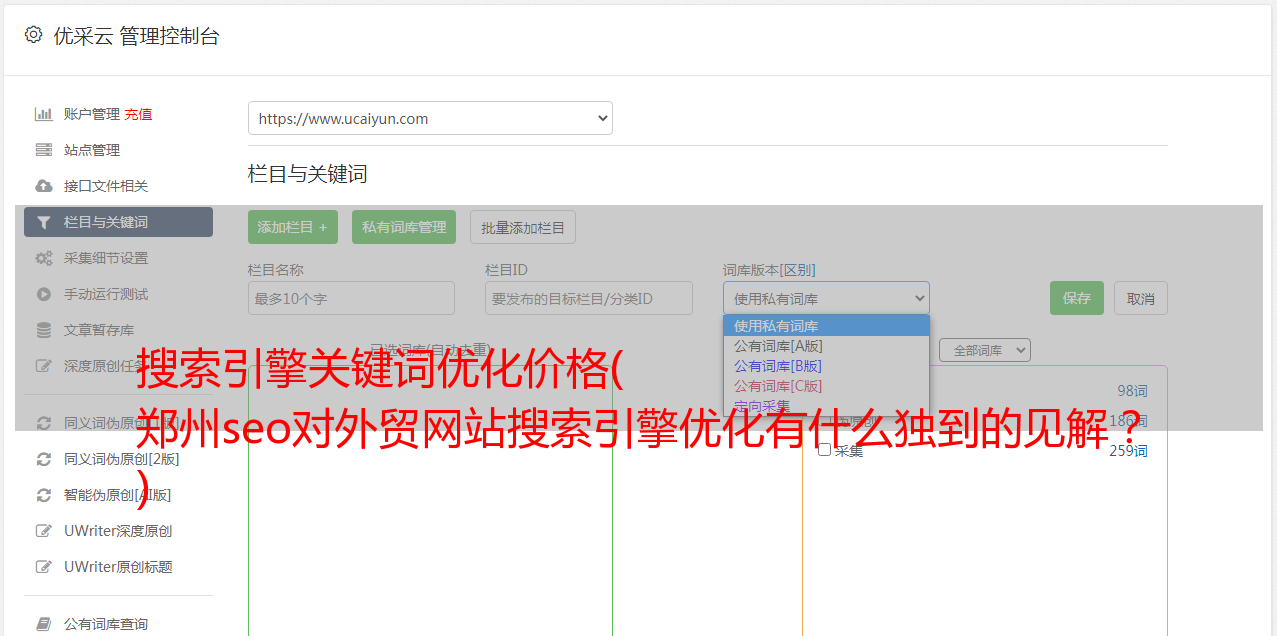Click the play icon for 手动运行测试
The image size is (1277, 636).
[x=44, y=294]
